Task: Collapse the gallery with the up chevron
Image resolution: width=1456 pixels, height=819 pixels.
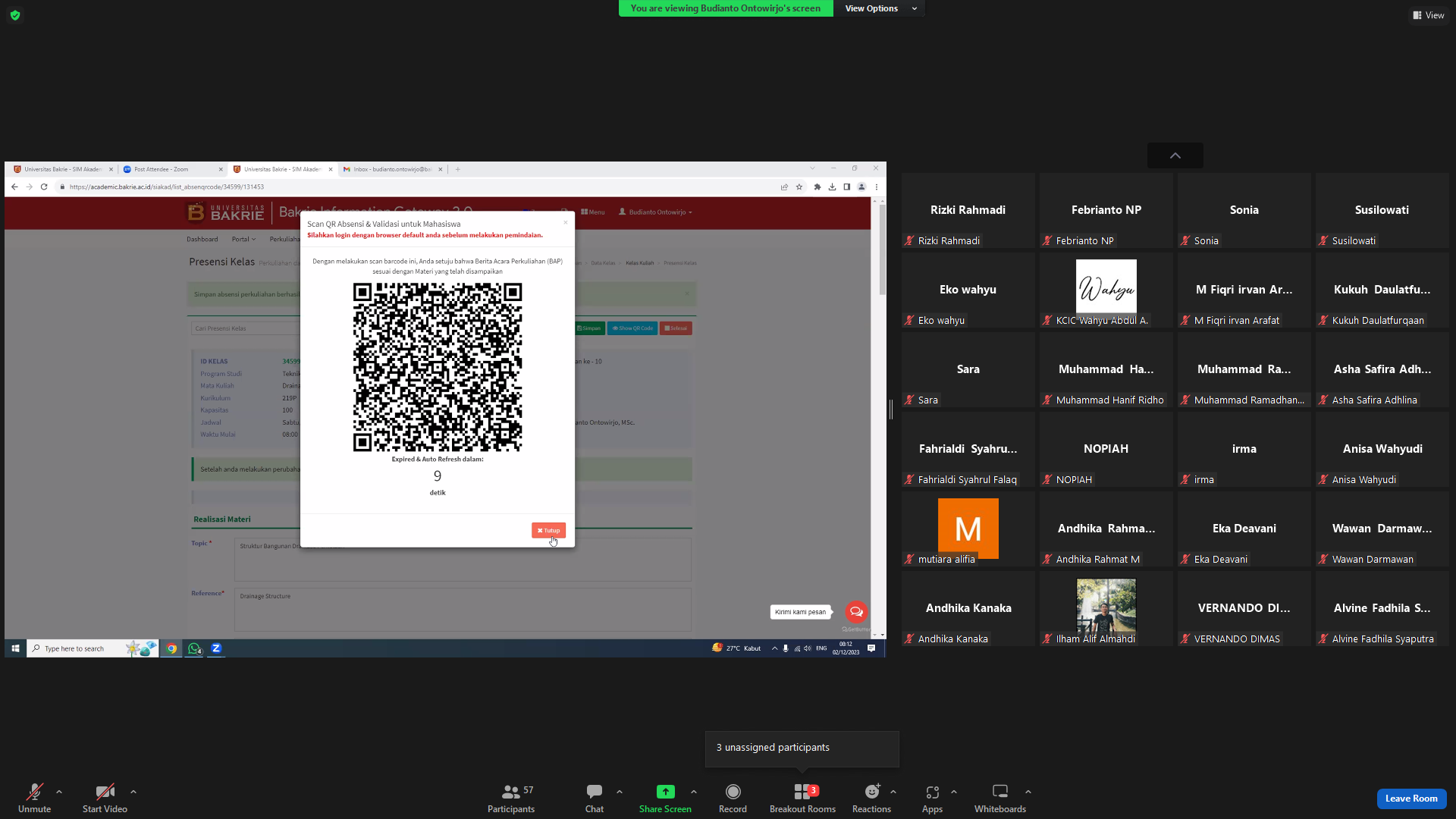Action: click(1175, 155)
